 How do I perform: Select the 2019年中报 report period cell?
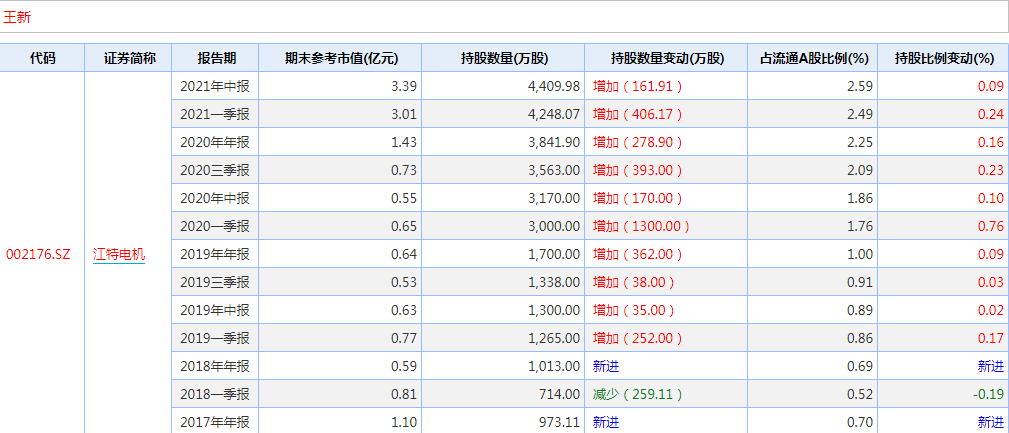216,310
